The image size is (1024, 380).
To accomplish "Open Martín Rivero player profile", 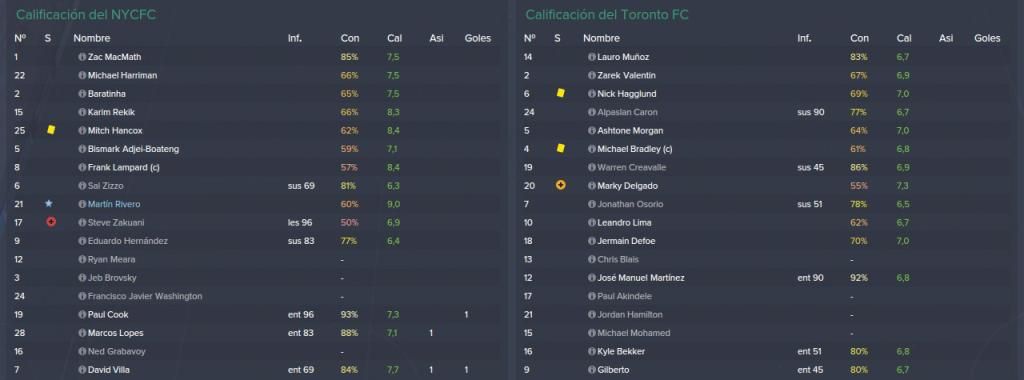I will tap(114, 204).
